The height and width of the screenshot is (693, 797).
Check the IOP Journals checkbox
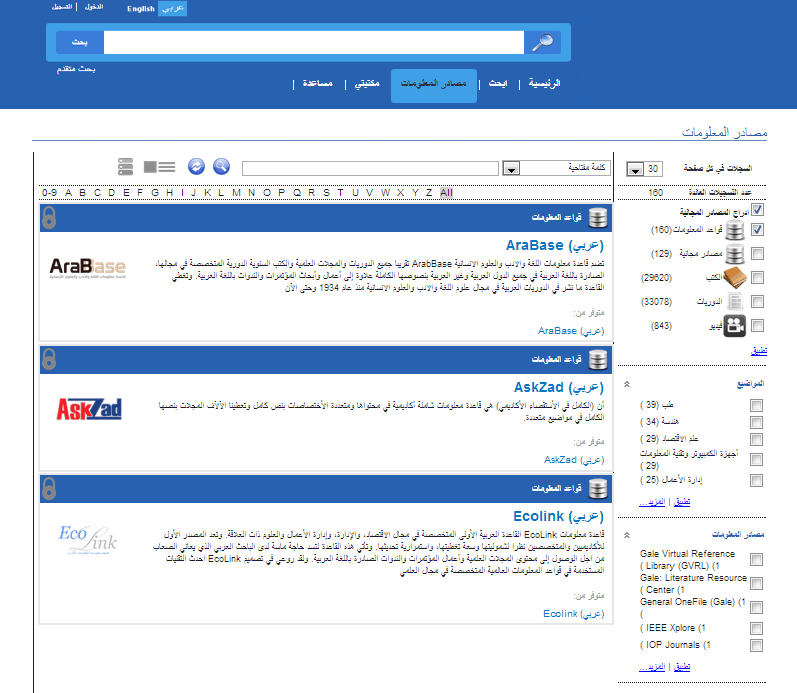756,646
